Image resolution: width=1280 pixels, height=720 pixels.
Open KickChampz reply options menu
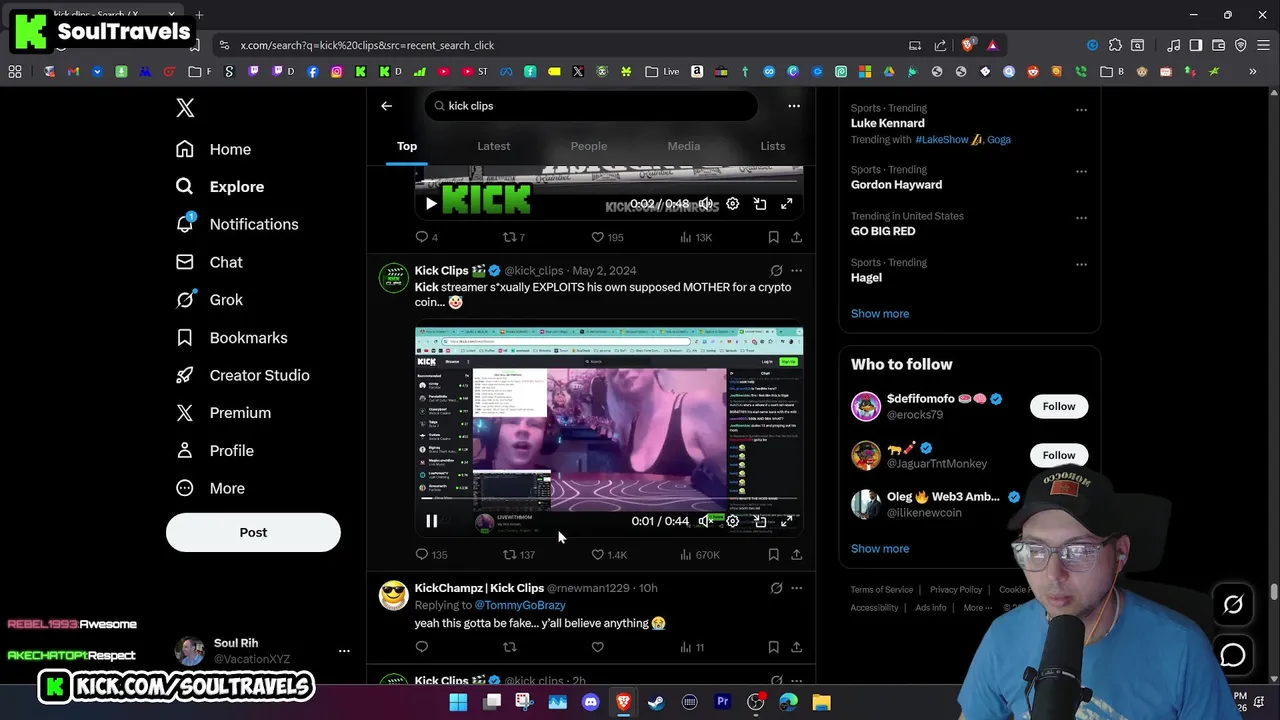coord(796,588)
